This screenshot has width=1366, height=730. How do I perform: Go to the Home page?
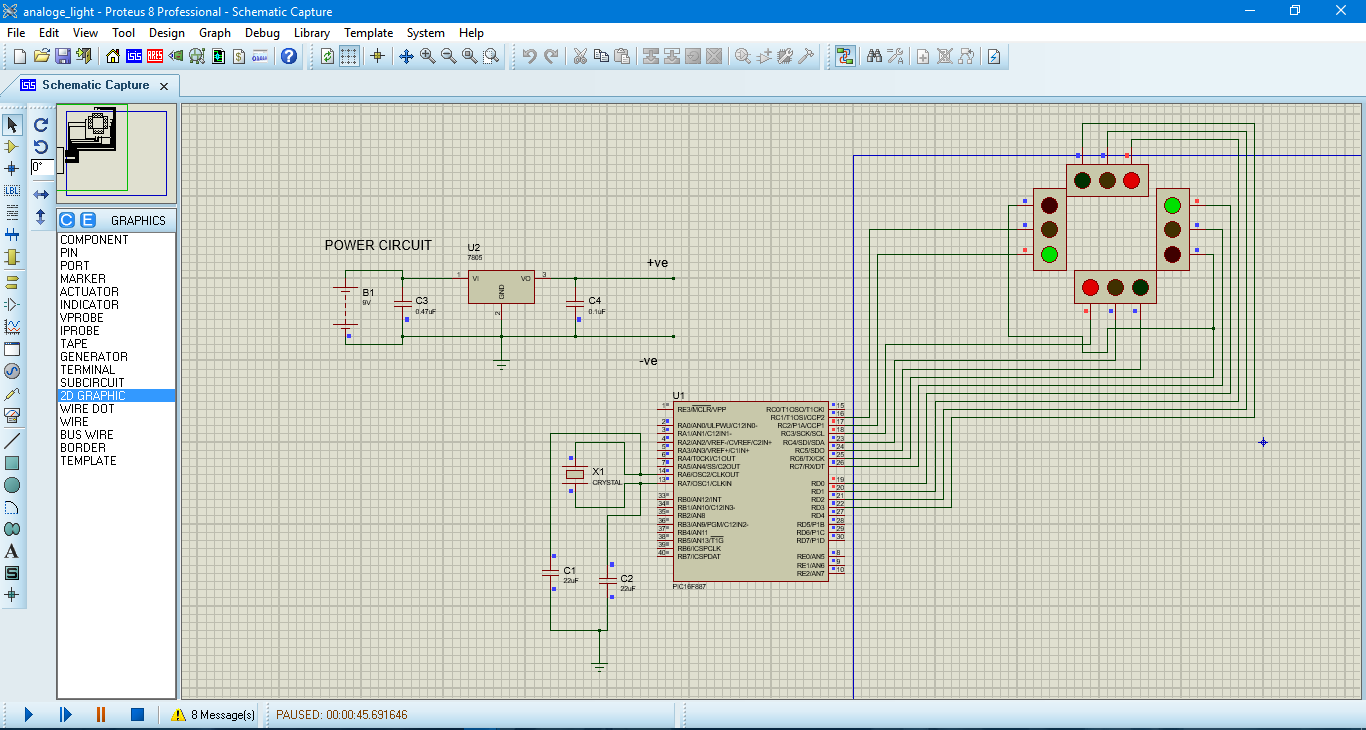(113, 56)
